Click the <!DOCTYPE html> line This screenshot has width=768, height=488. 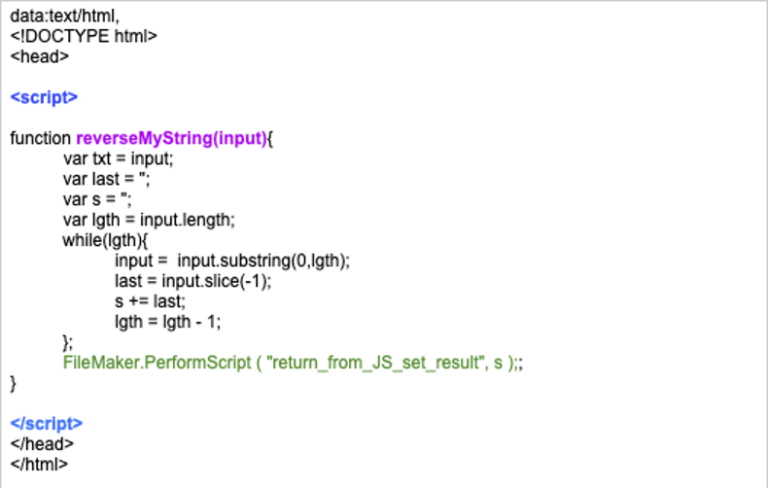point(84,36)
